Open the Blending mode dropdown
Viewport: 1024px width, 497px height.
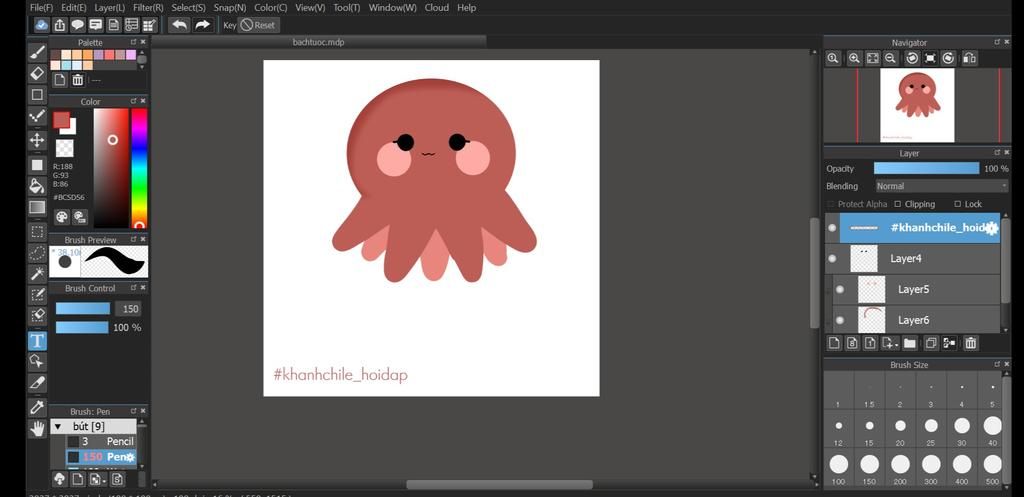[x=941, y=186]
